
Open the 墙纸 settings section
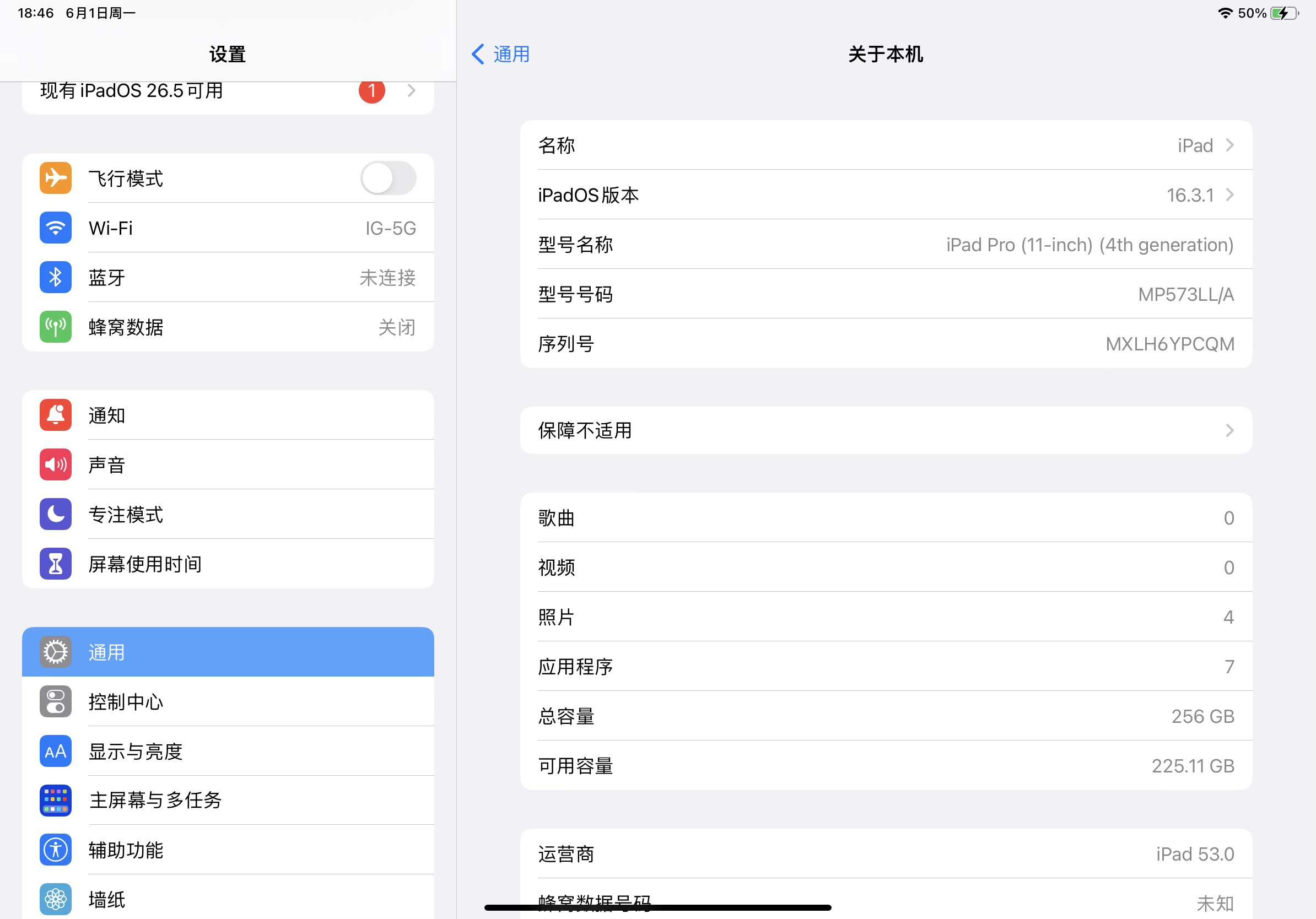tap(228, 897)
